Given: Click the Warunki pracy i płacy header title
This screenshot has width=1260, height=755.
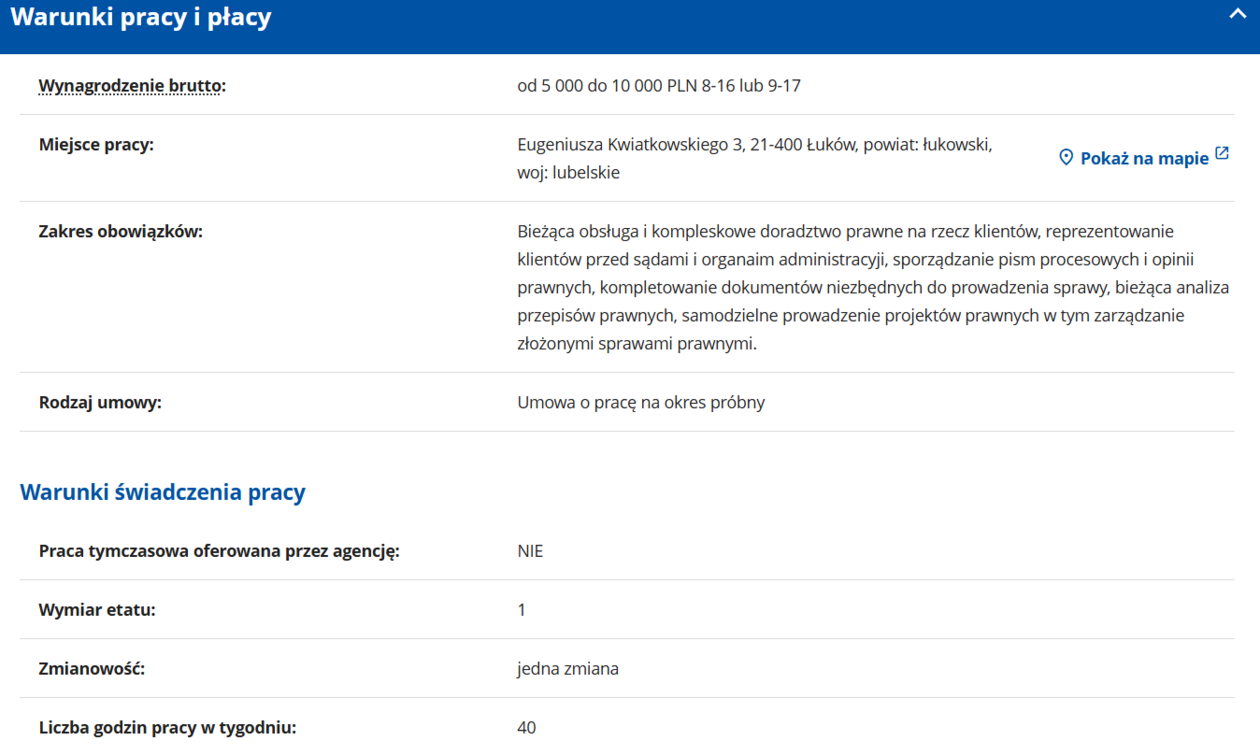Looking at the screenshot, I should [x=141, y=18].
